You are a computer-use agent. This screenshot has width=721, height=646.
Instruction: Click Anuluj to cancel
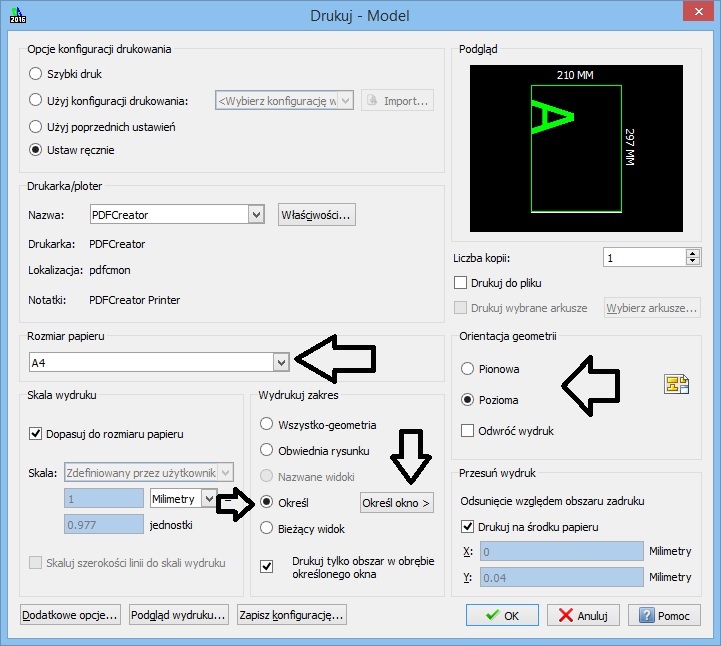[583, 615]
